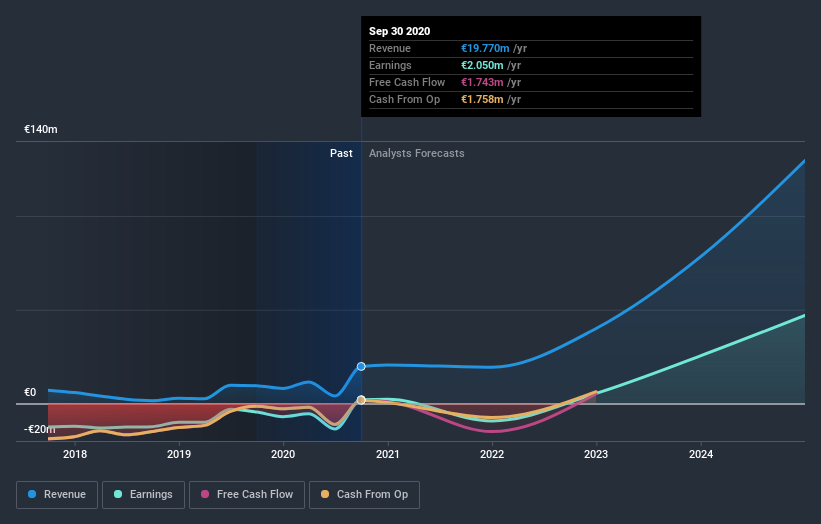
Task: Click the tooltip Free Cash Flow value €1.743m
Action: [x=482, y=82]
